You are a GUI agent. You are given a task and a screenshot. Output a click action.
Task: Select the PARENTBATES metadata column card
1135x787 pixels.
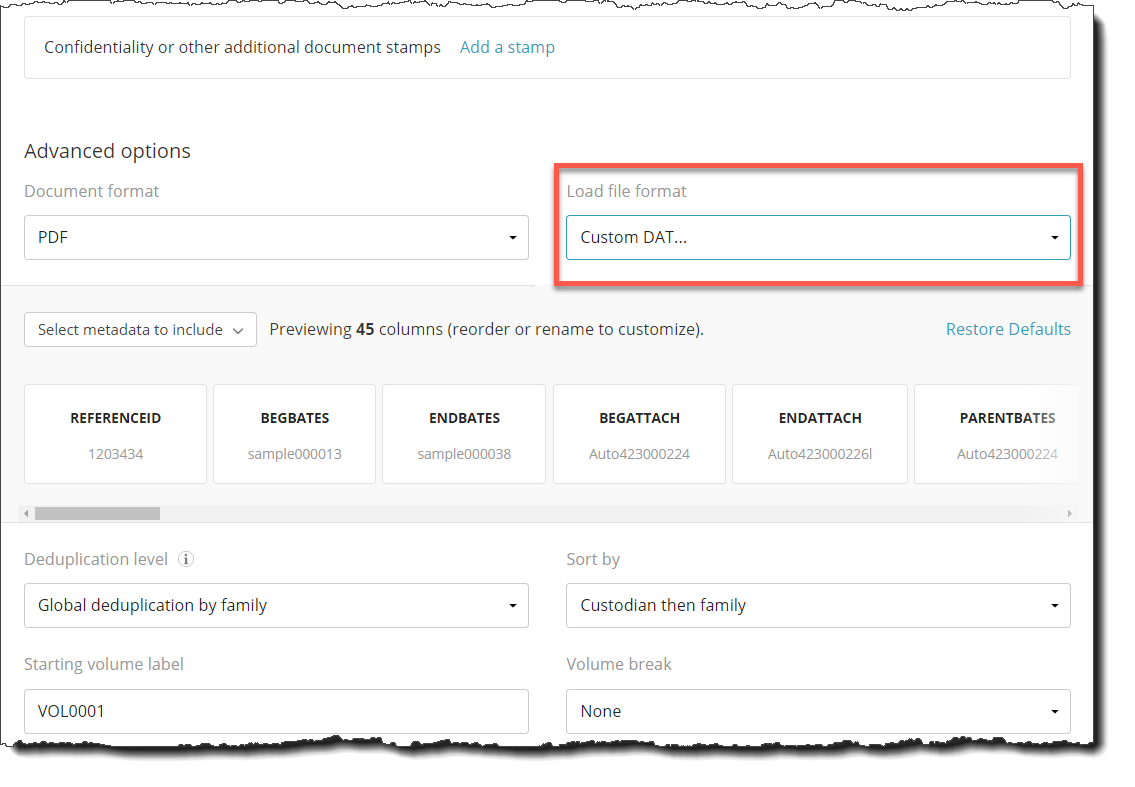point(1000,434)
